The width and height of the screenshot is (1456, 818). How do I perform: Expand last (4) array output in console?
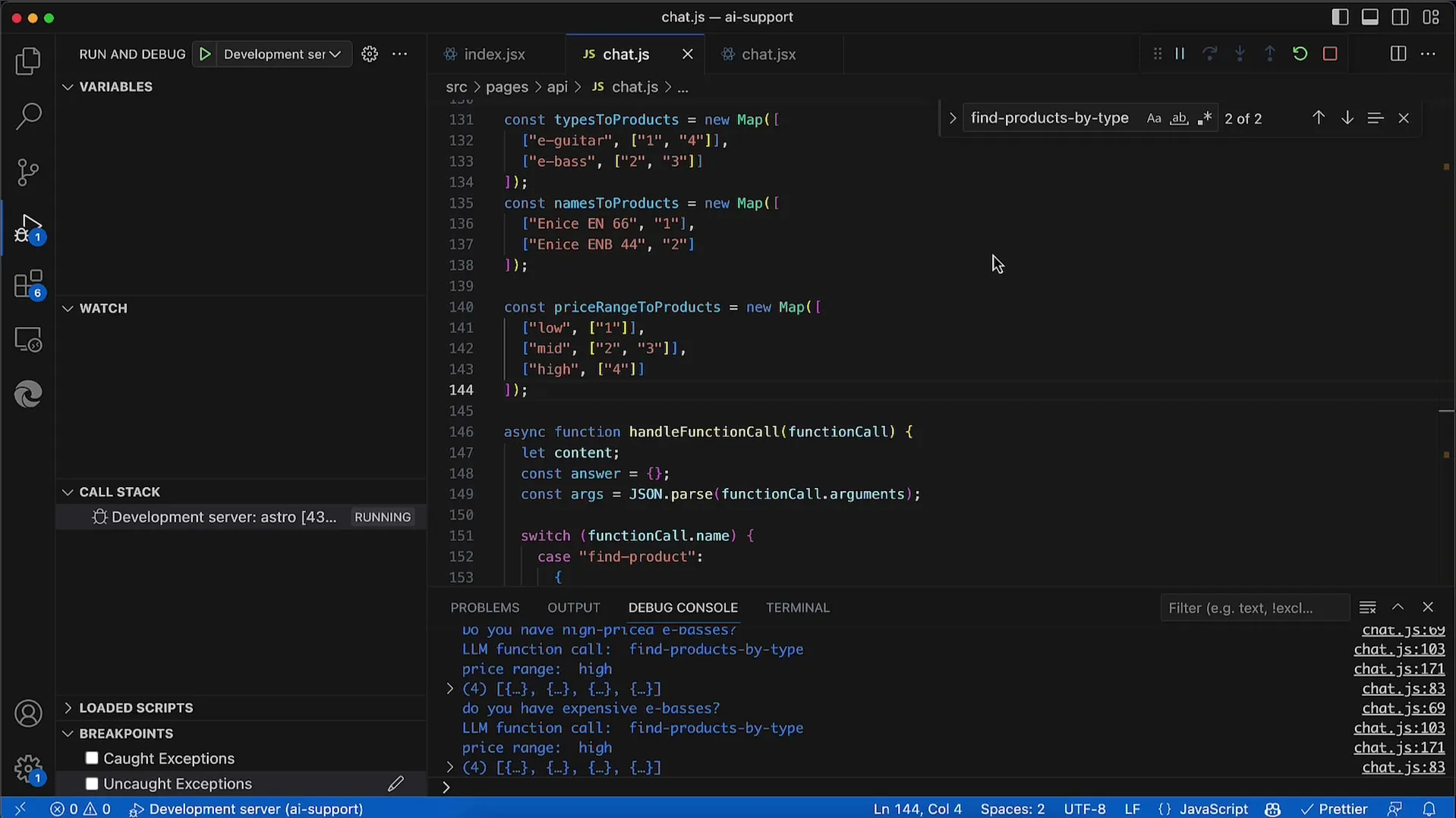pos(449,768)
